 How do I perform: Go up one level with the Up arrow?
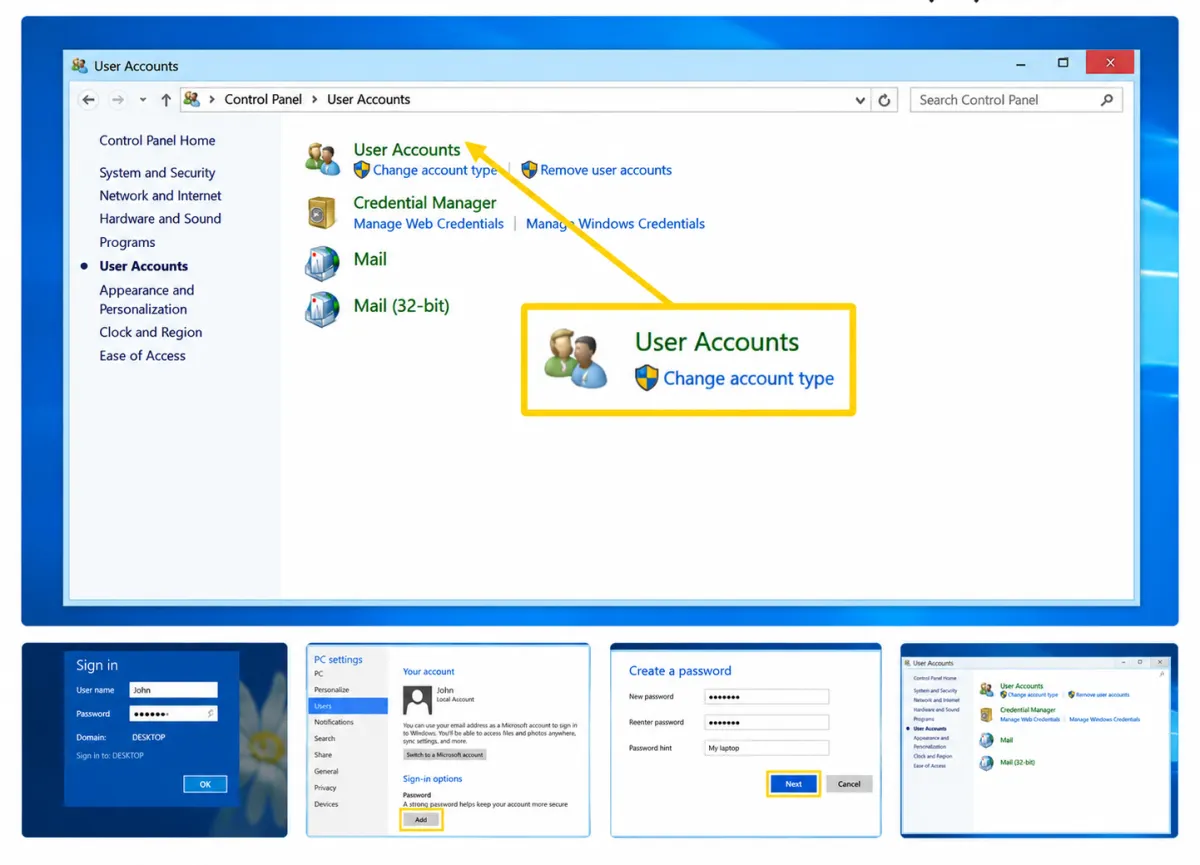click(x=166, y=100)
